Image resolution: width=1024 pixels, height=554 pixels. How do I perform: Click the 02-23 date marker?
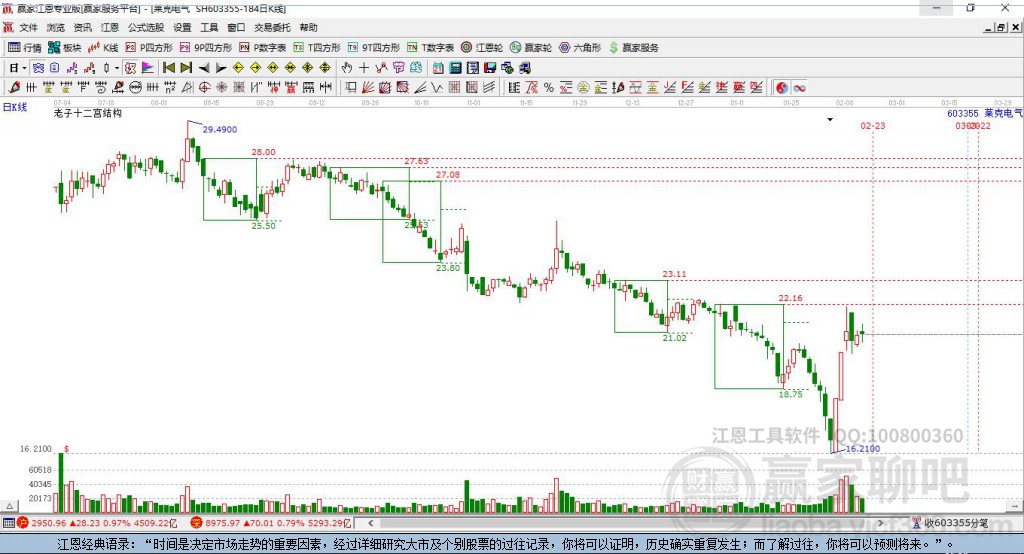point(872,125)
